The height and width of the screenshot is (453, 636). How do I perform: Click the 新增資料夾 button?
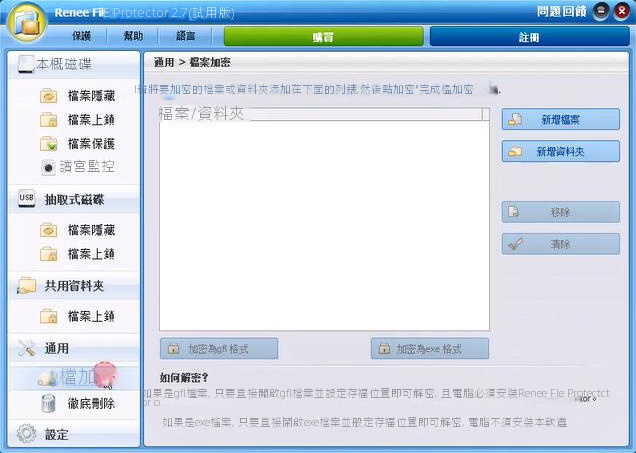click(x=561, y=151)
